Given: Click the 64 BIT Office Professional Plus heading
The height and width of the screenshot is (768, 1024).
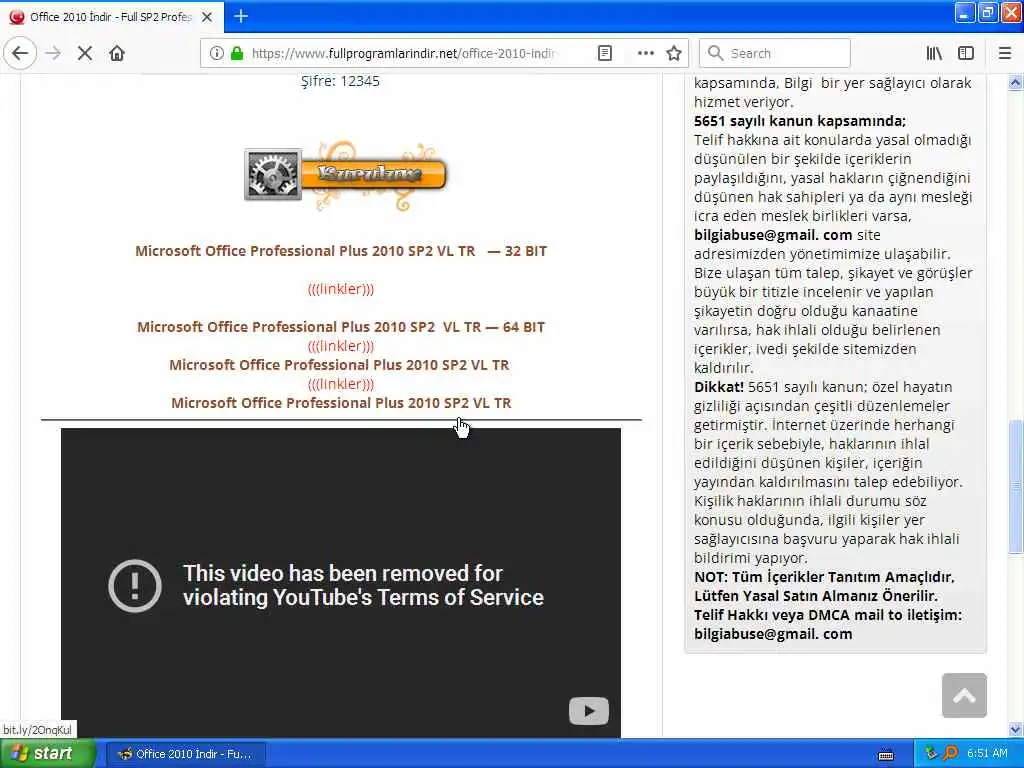Looking at the screenshot, I should 341,327.
